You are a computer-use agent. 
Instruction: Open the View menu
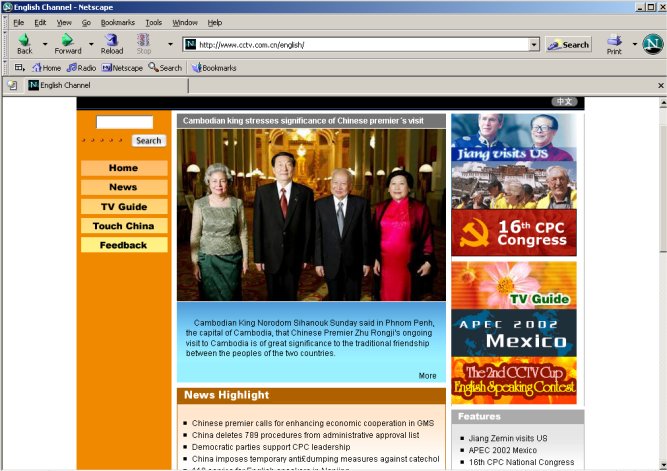(x=64, y=23)
